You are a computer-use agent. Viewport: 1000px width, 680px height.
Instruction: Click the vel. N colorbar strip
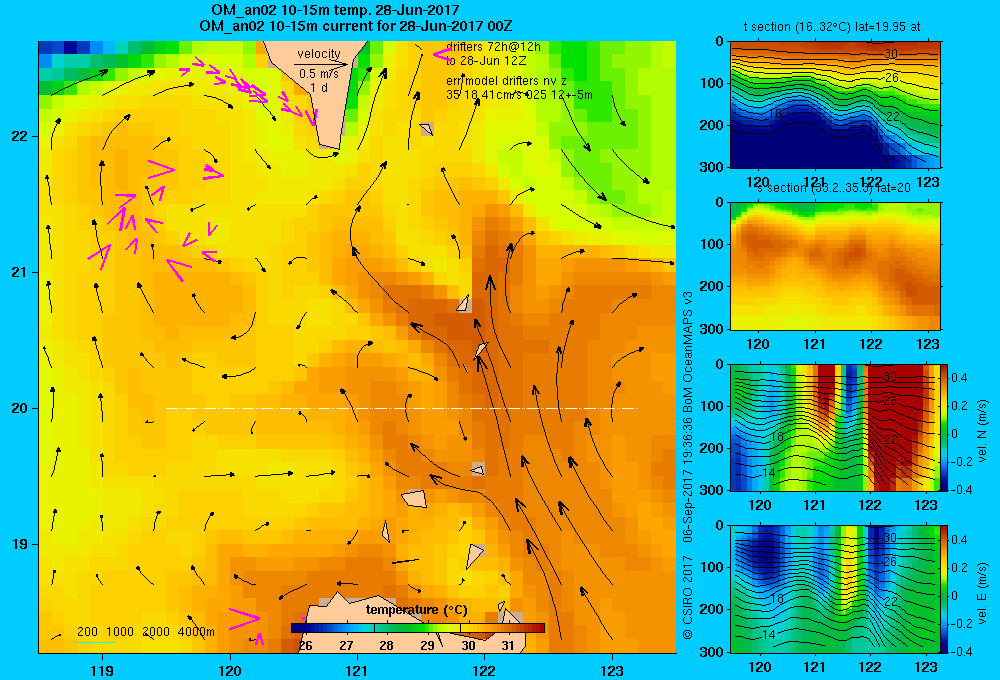pyautogui.click(x=945, y=427)
